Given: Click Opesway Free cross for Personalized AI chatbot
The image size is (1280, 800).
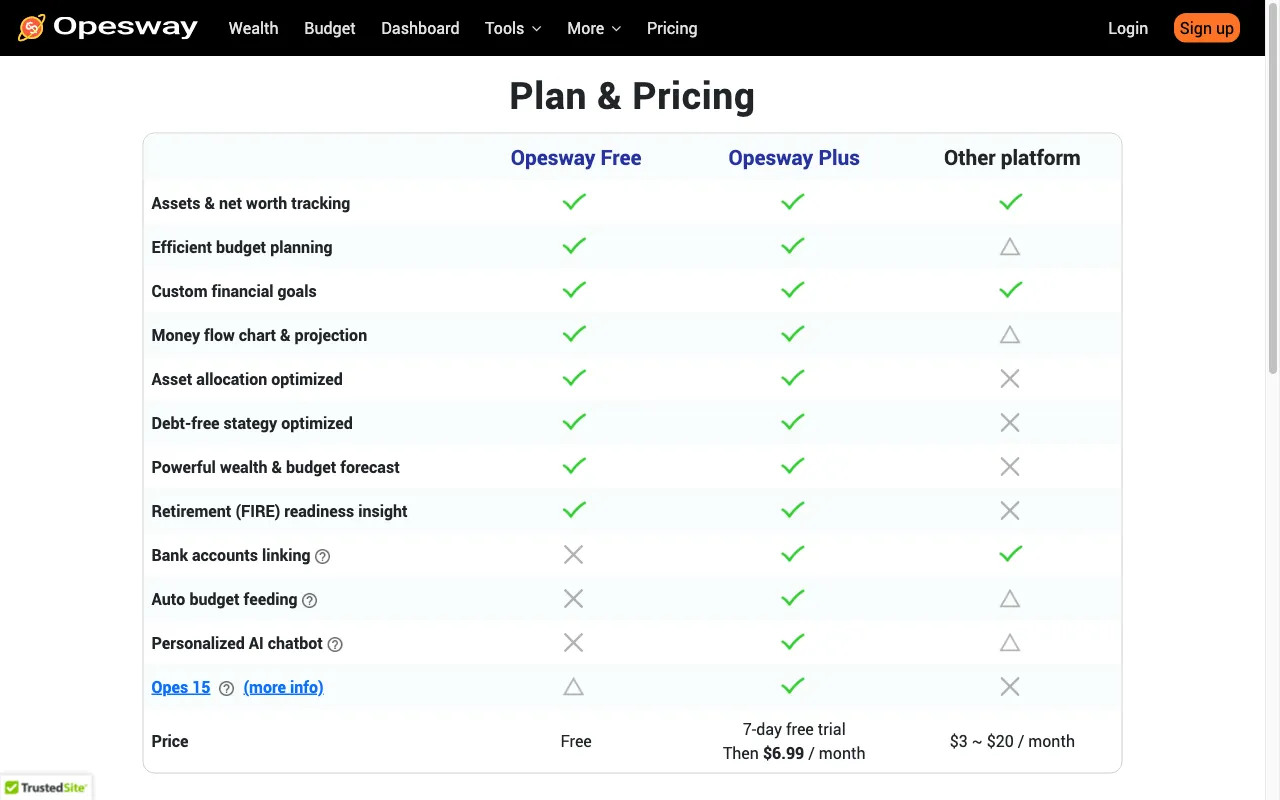Looking at the screenshot, I should pos(573,642).
